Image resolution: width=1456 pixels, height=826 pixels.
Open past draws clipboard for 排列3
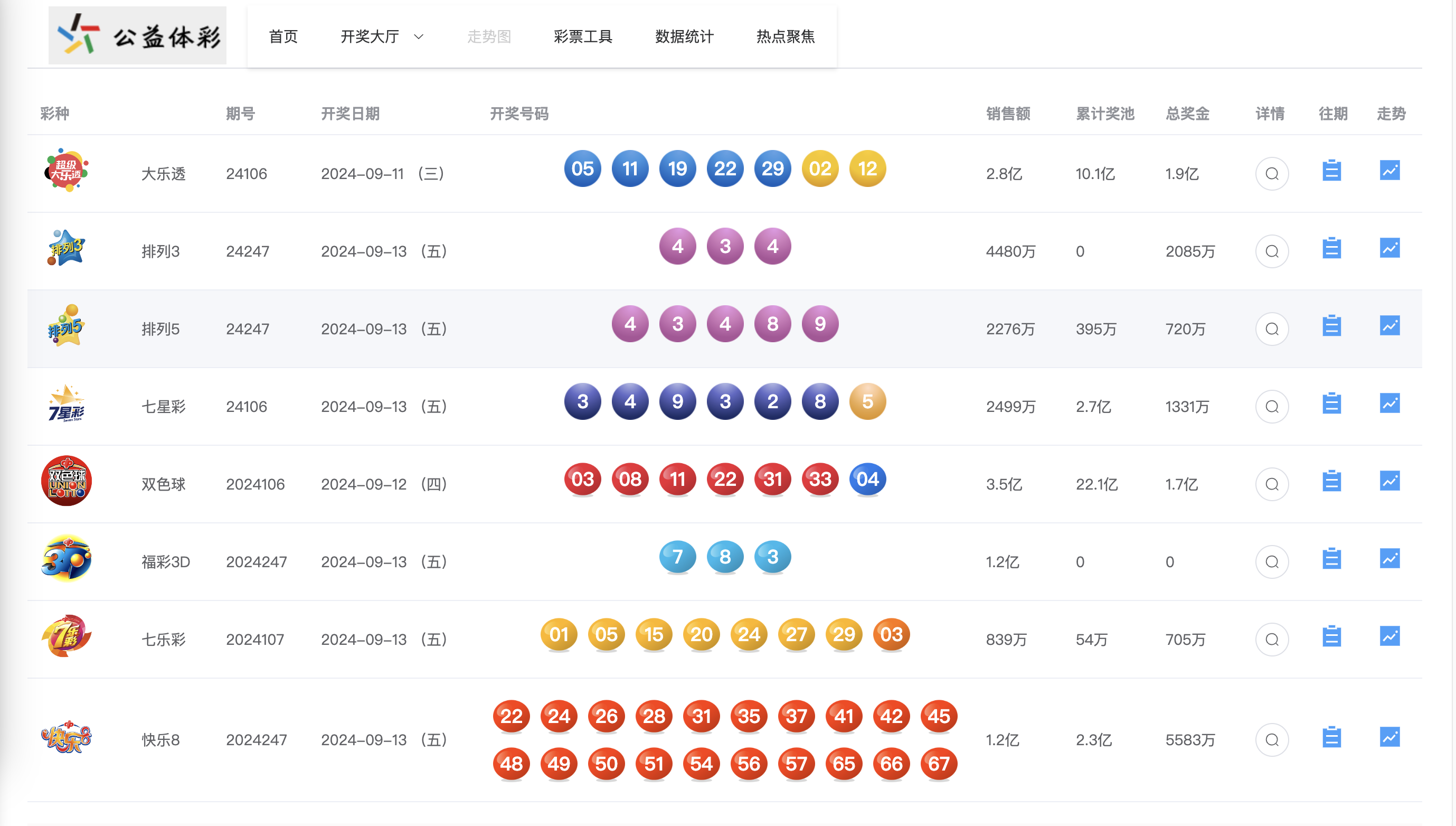(x=1331, y=248)
